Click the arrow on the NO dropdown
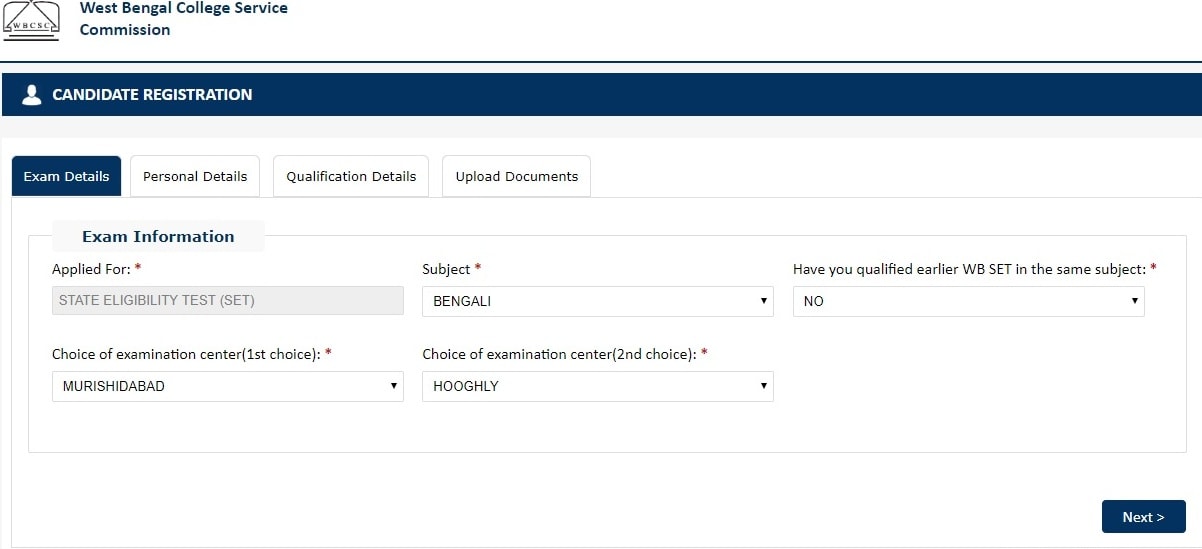1202x549 pixels. (x=1134, y=301)
